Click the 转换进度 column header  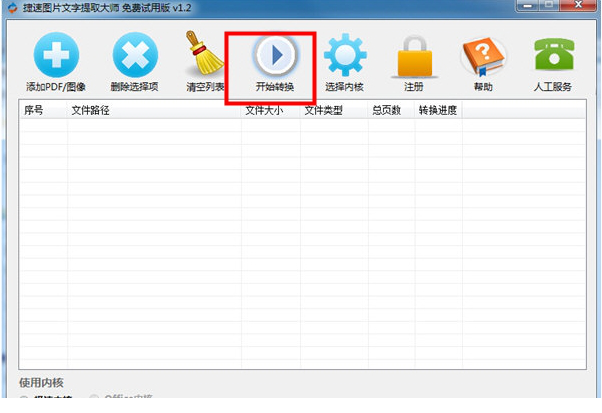[x=438, y=111]
